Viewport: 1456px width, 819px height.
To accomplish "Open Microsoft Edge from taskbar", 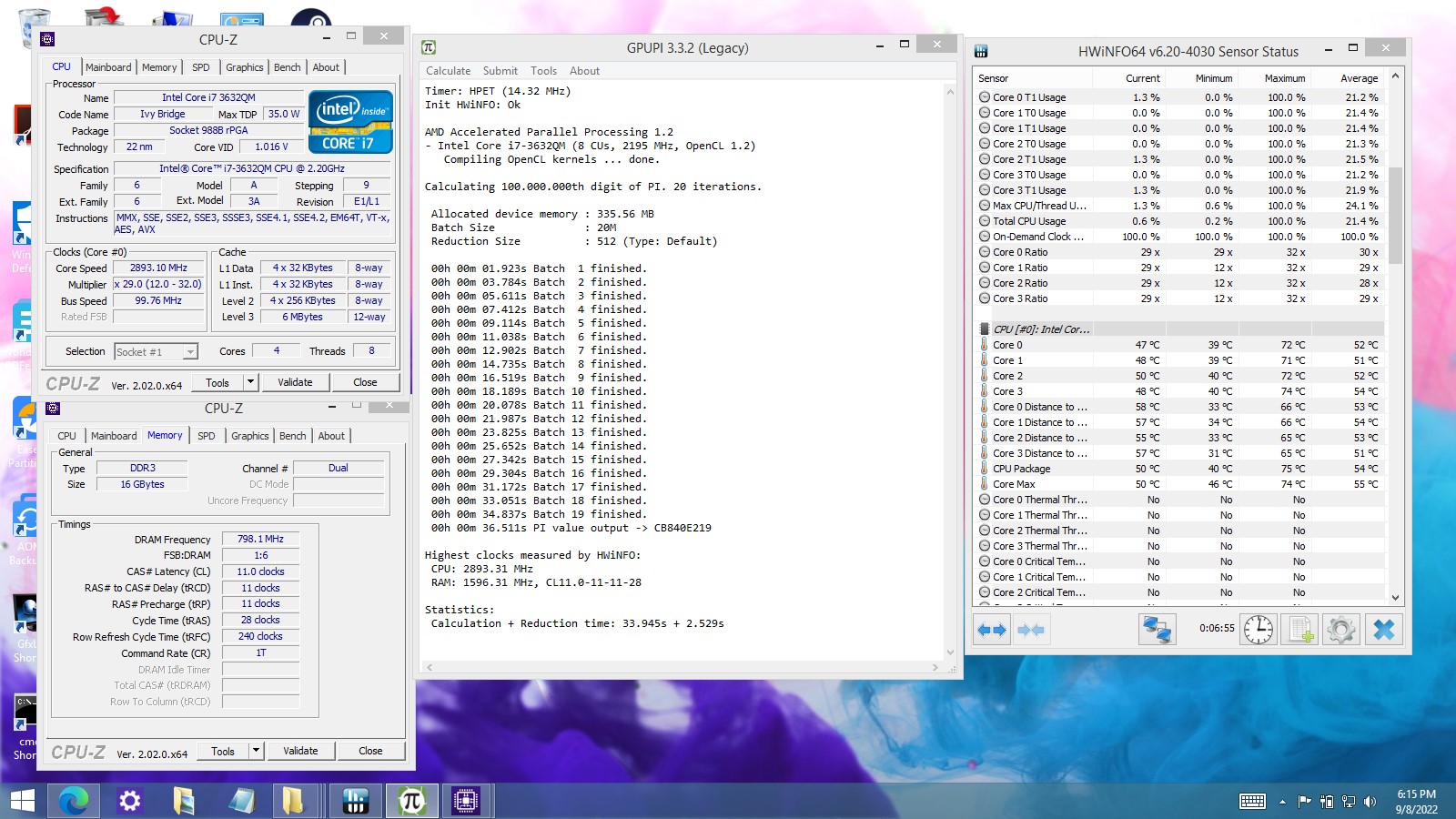I will (74, 801).
